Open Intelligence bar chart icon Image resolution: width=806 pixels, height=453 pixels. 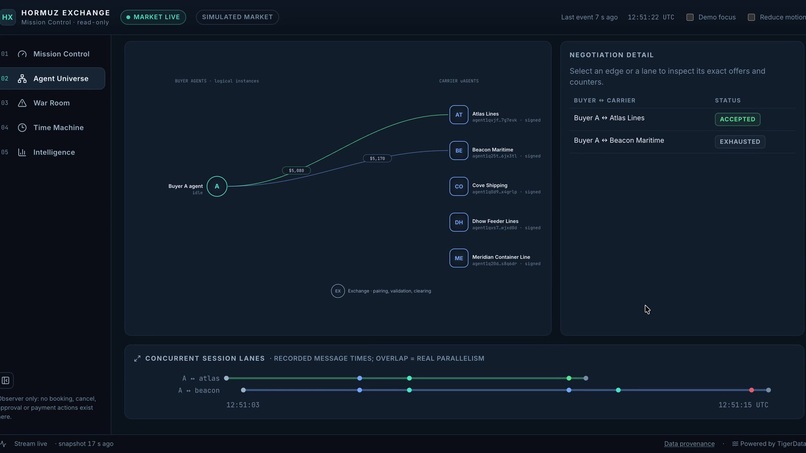[x=22, y=152]
